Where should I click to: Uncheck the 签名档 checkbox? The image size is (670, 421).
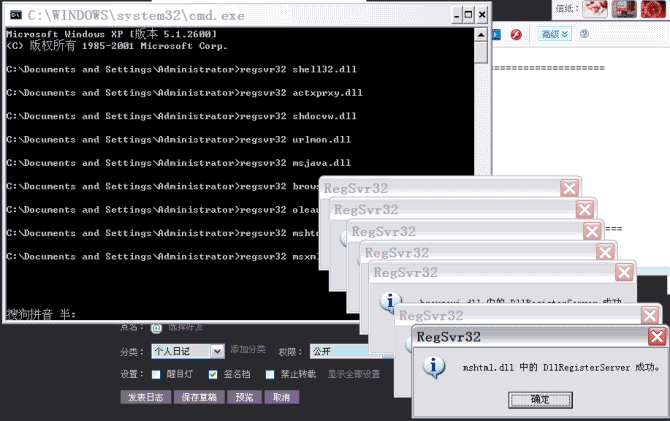coord(213,375)
